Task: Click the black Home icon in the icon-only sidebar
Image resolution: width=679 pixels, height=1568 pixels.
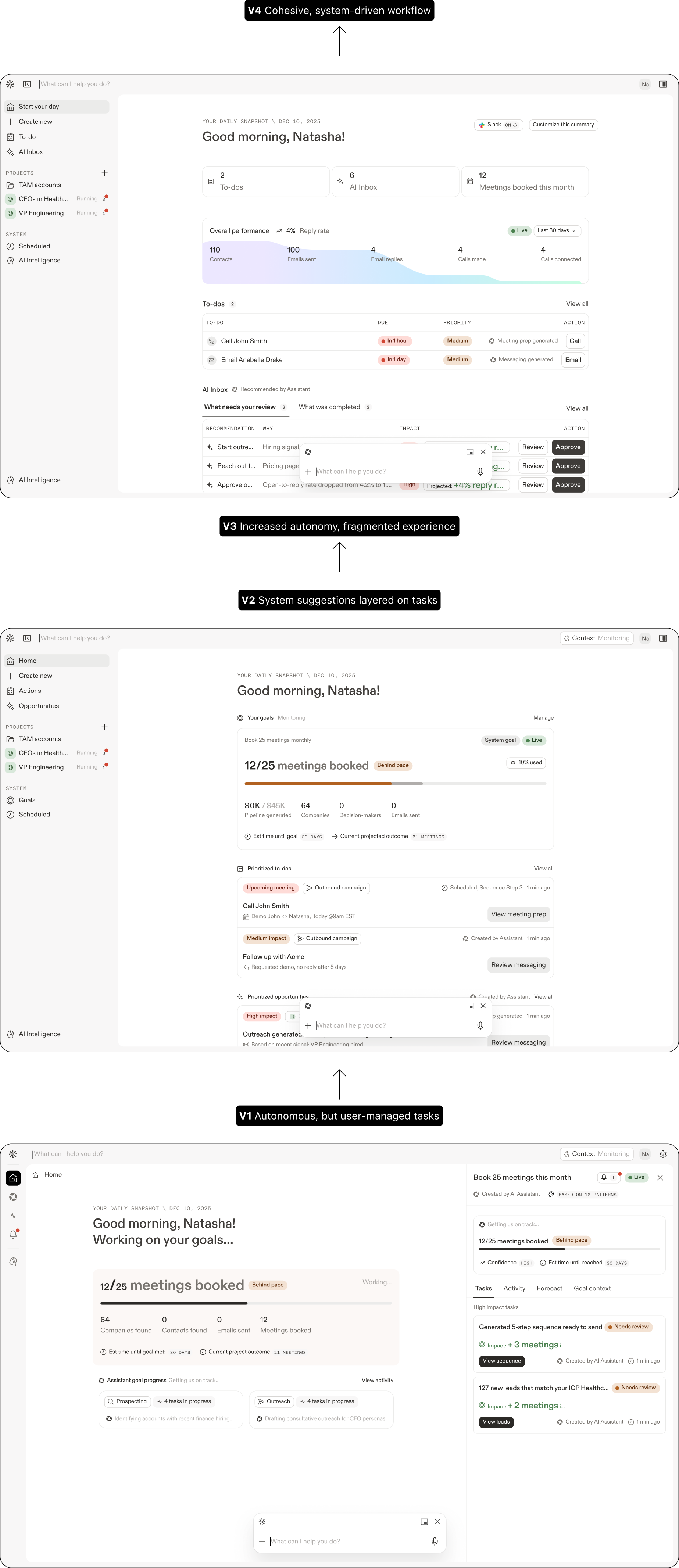Action: (13, 1178)
